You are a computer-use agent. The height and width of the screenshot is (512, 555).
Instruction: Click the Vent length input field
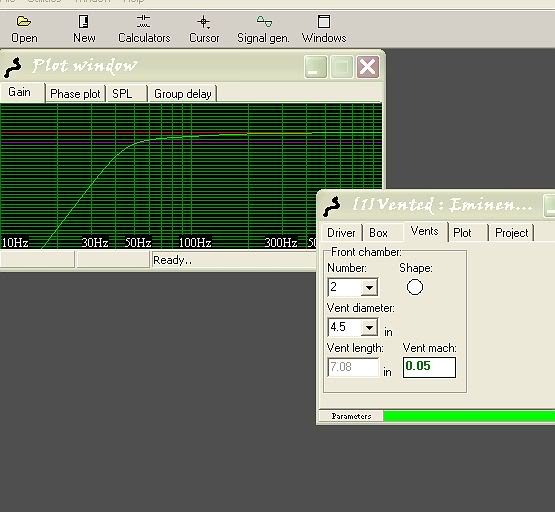353,367
